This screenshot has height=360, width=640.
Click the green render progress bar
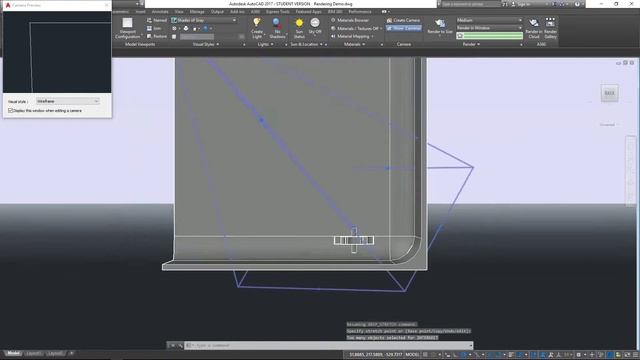493,36
